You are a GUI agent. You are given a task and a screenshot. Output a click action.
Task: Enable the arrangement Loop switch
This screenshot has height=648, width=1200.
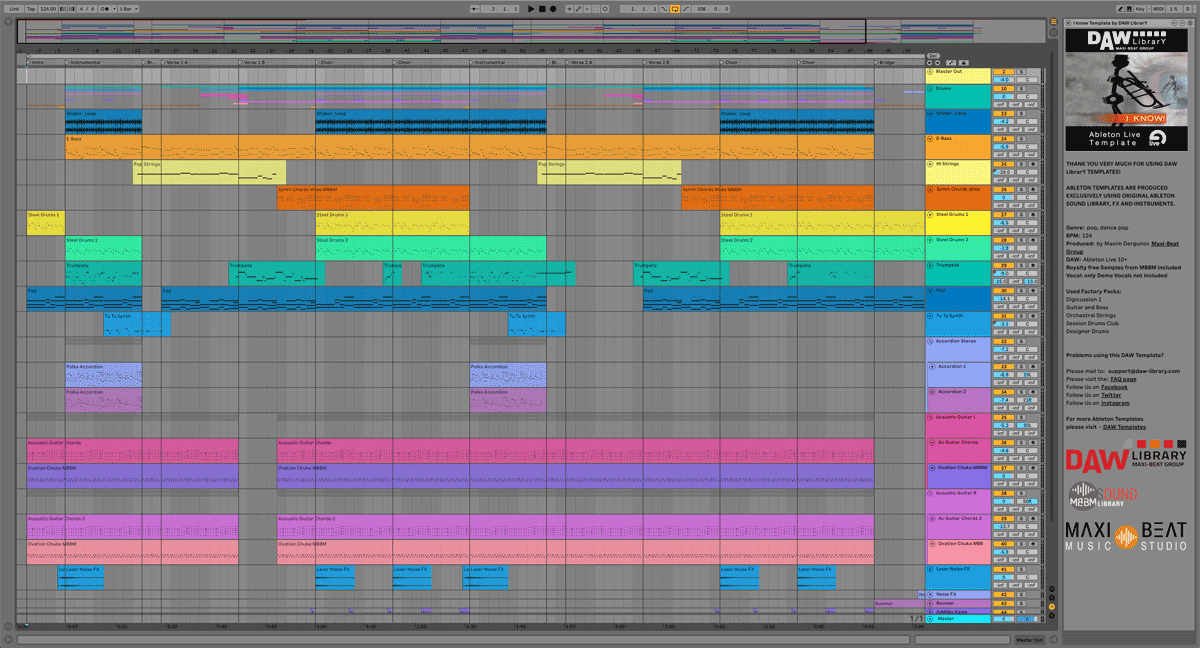(675, 8)
